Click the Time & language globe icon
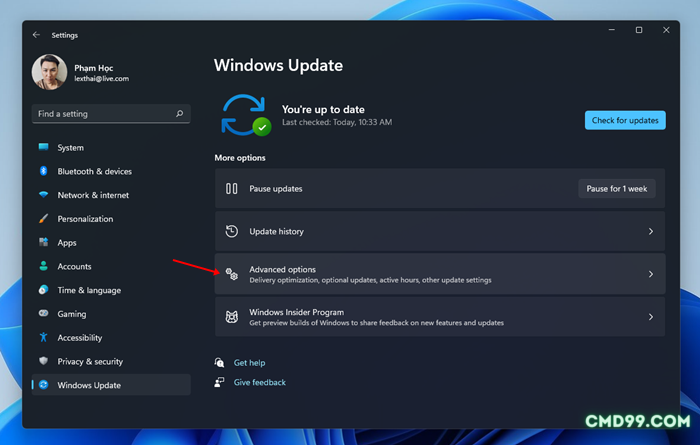 click(43, 290)
